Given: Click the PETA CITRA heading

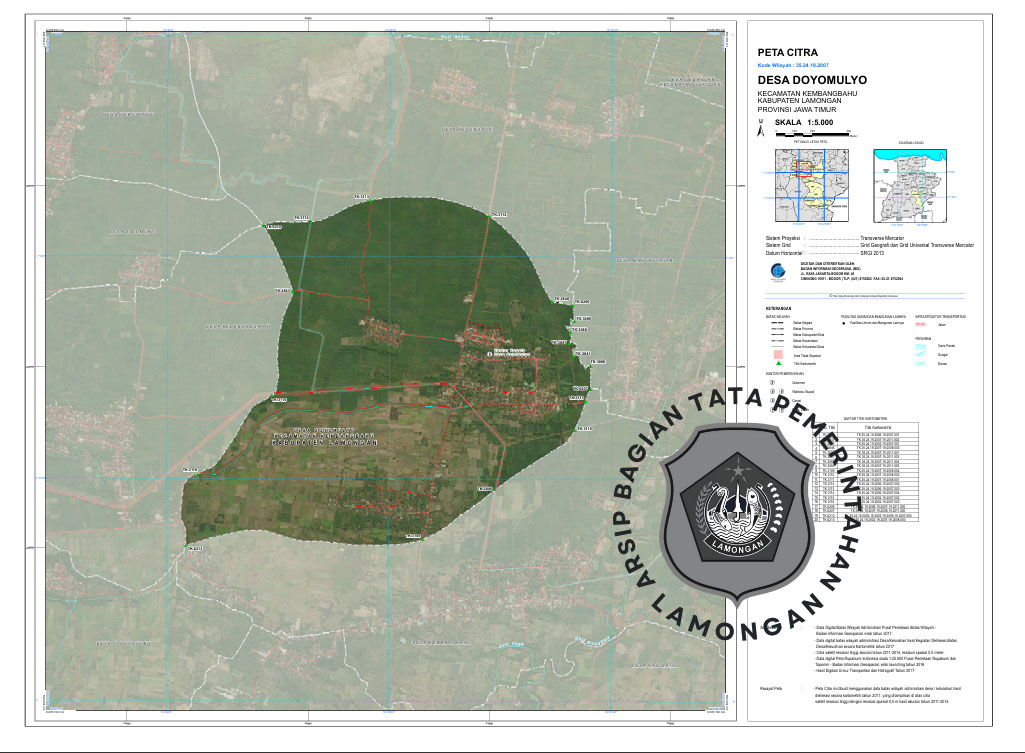Looking at the screenshot, I should 787,51.
